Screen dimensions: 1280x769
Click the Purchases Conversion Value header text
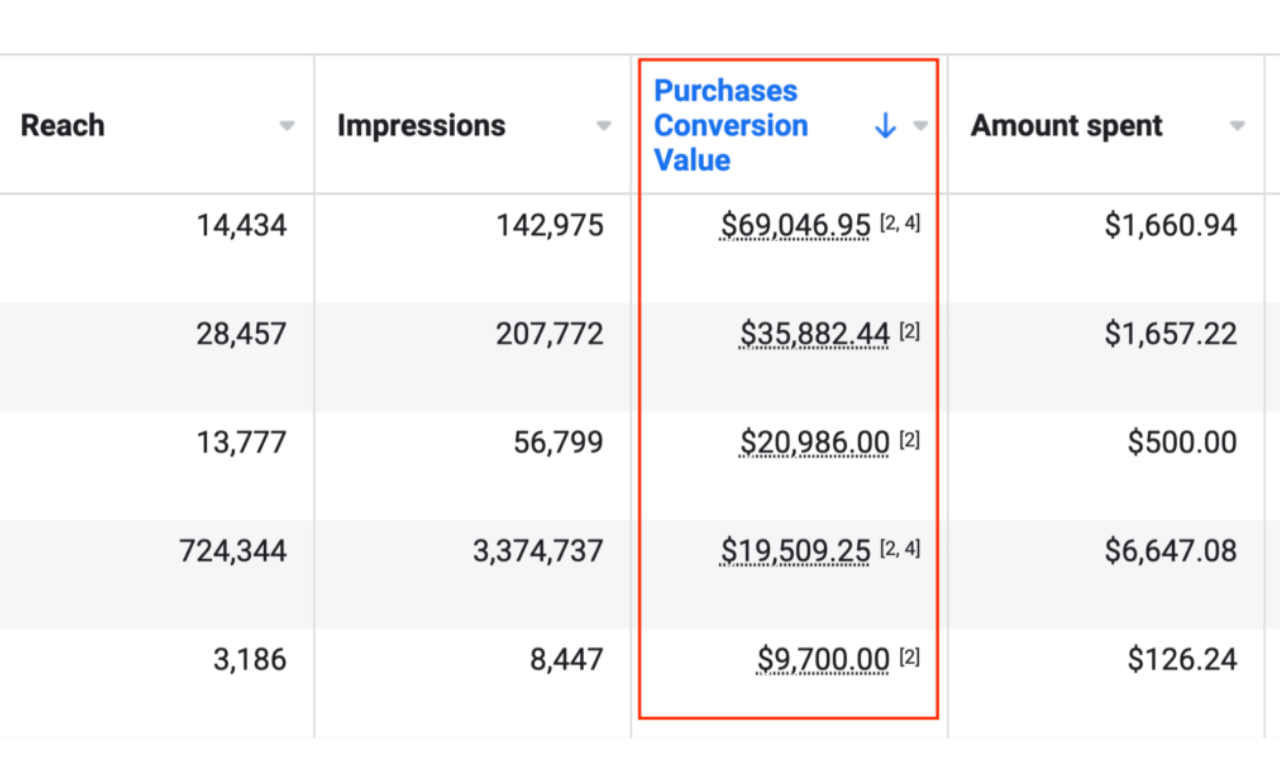(x=730, y=126)
